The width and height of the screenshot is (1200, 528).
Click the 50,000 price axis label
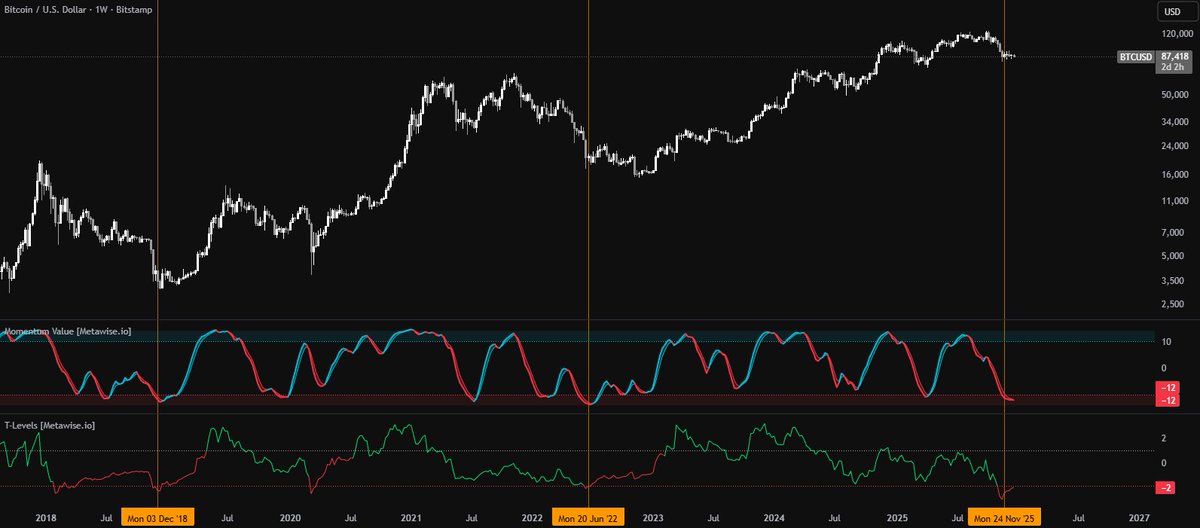point(1177,95)
